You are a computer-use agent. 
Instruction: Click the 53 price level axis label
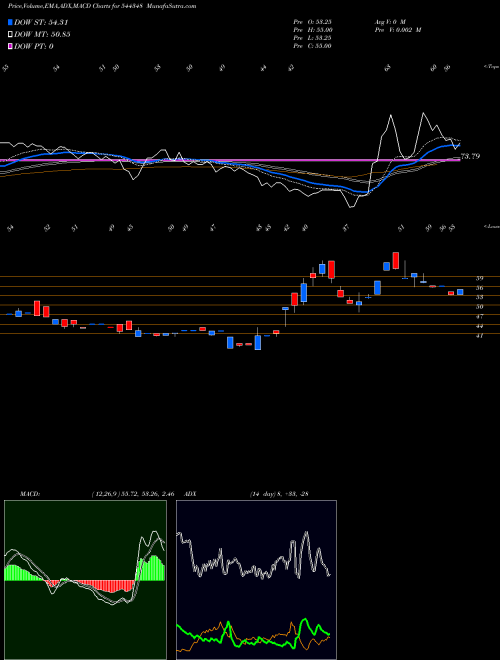(479, 297)
